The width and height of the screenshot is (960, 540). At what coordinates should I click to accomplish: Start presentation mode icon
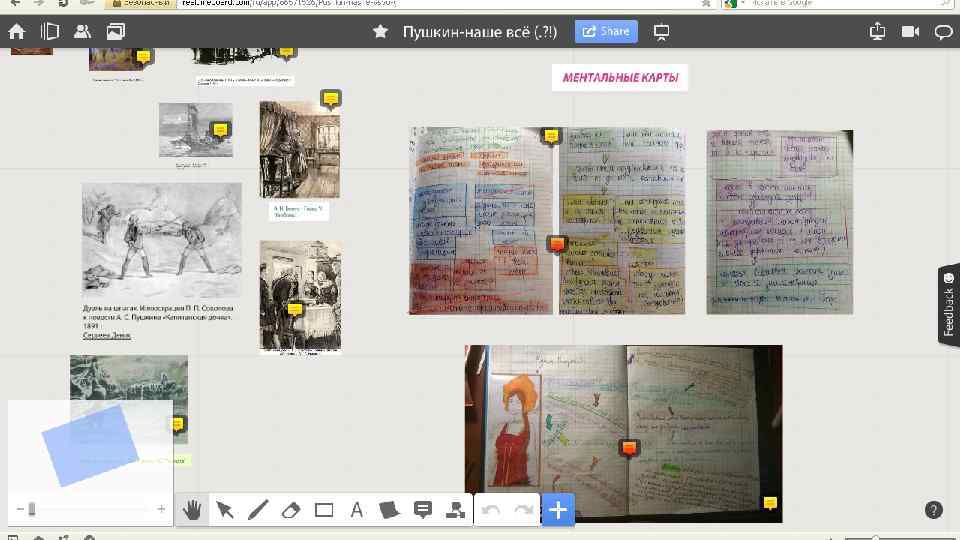(661, 32)
